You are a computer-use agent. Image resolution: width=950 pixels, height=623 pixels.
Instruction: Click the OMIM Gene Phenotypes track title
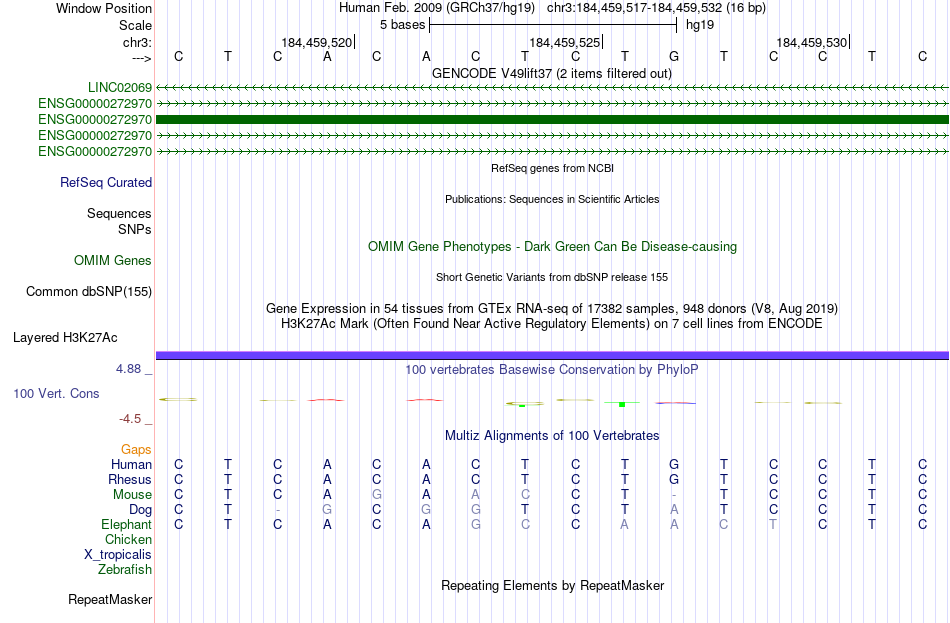click(552, 247)
